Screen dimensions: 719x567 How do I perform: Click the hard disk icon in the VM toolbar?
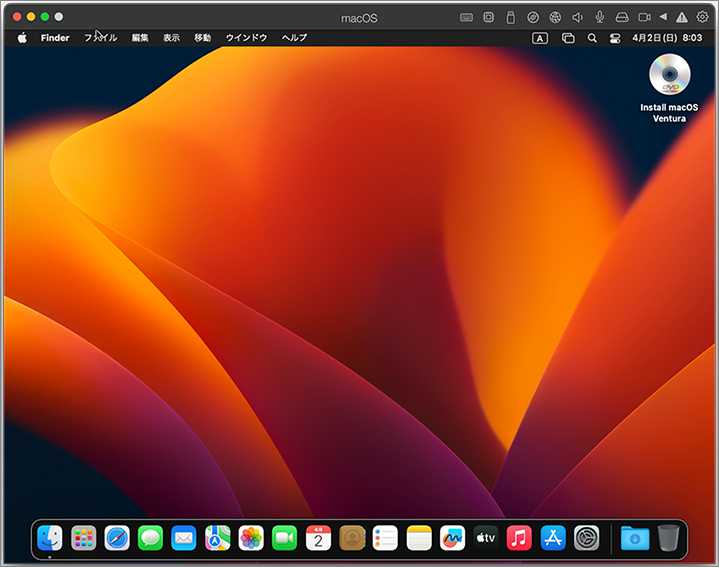[622, 17]
